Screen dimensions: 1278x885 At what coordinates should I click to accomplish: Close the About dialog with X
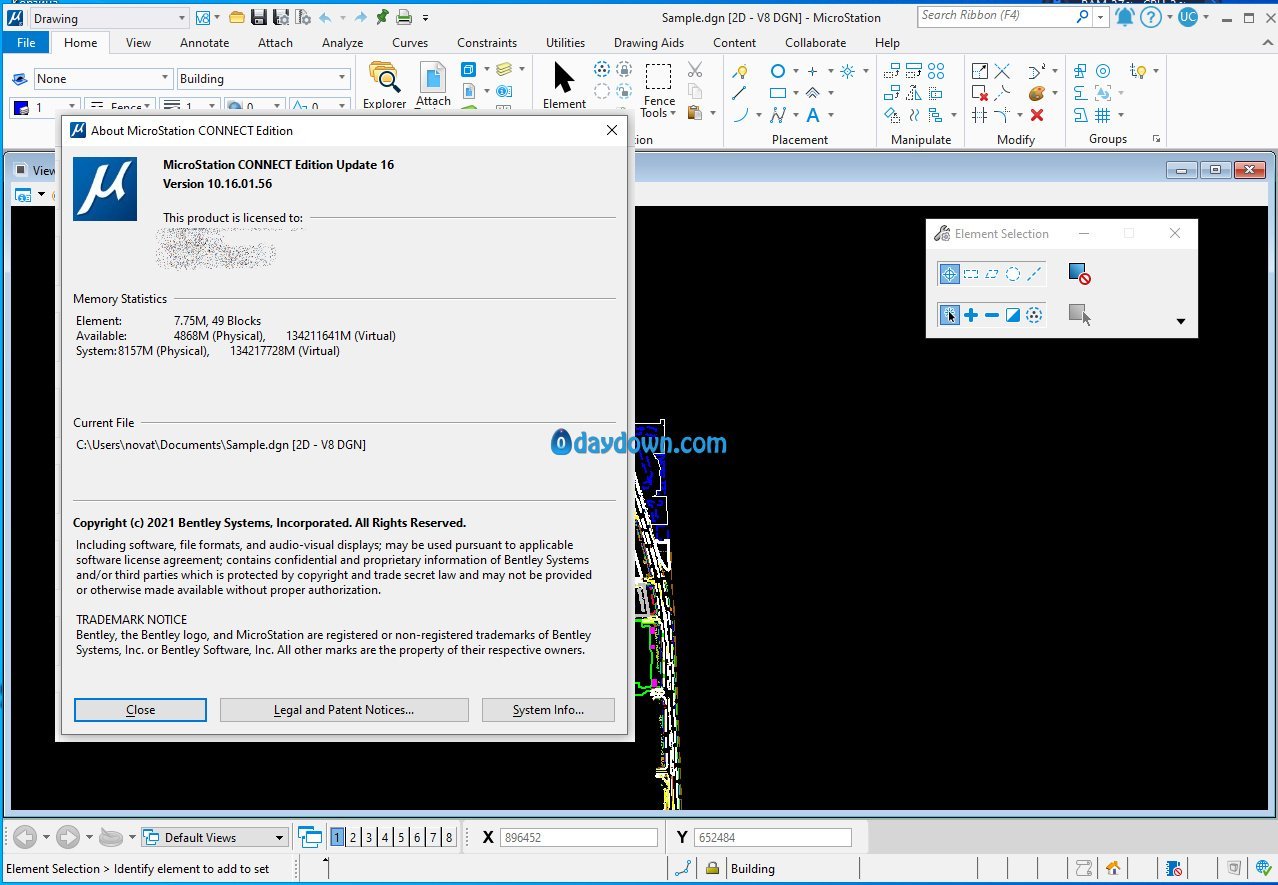(x=612, y=130)
